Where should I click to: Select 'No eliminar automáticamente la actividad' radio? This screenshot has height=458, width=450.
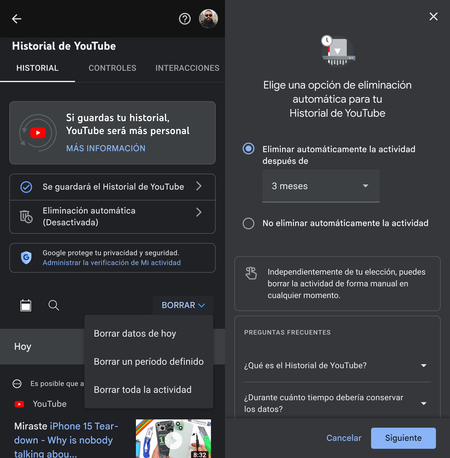(x=248, y=223)
